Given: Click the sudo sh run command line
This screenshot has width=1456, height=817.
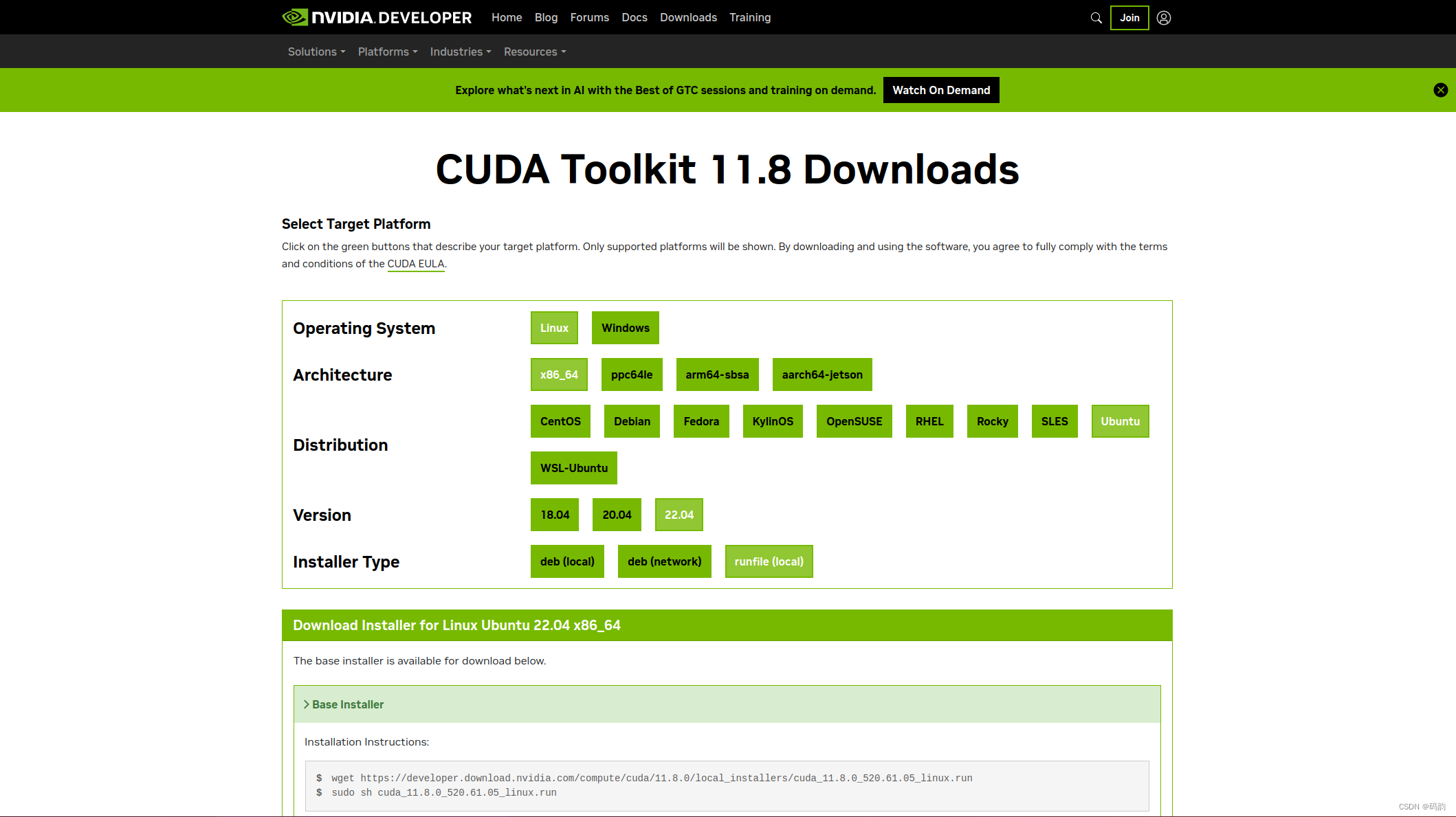Looking at the screenshot, I should point(444,792).
